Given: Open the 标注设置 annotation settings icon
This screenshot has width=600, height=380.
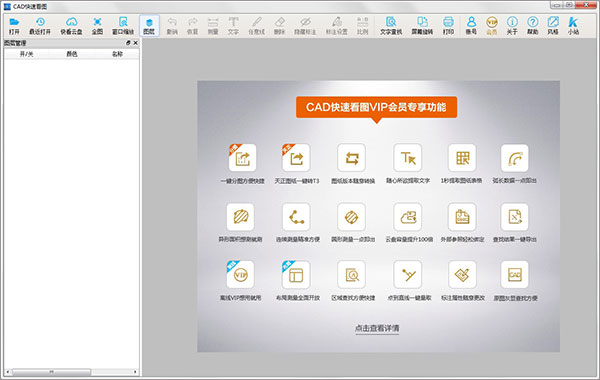Looking at the screenshot, I should click(x=337, y=26).
